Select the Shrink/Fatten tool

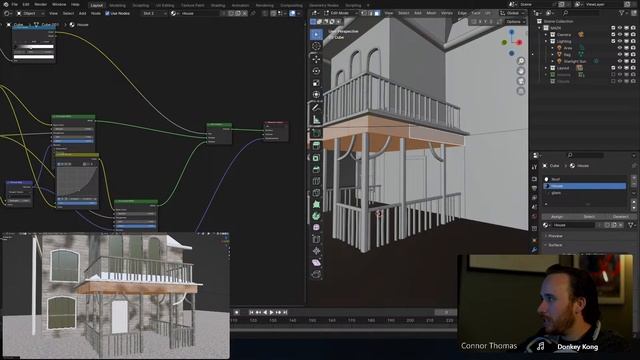[316, 251]
